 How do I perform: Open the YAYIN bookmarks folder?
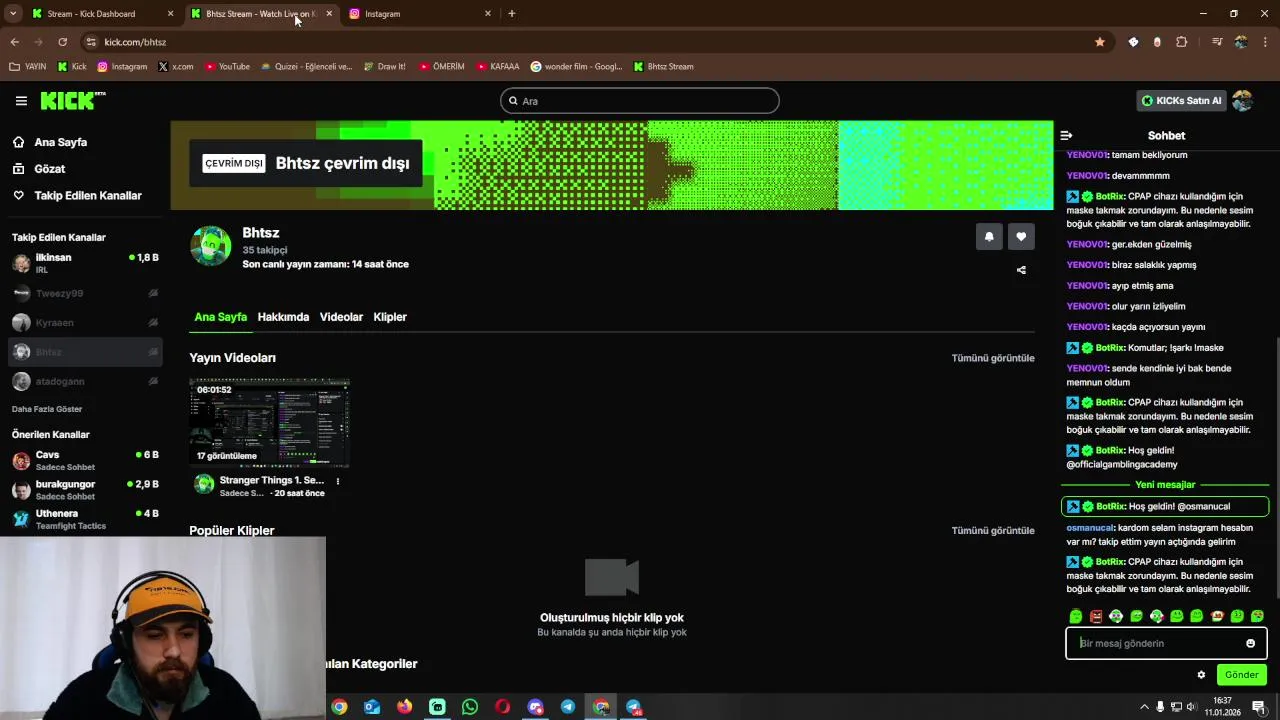(28, 67)
